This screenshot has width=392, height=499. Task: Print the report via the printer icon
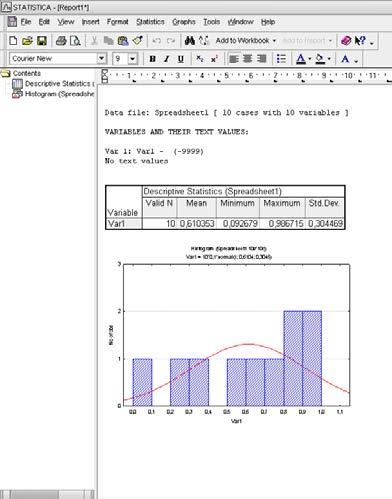61,41
